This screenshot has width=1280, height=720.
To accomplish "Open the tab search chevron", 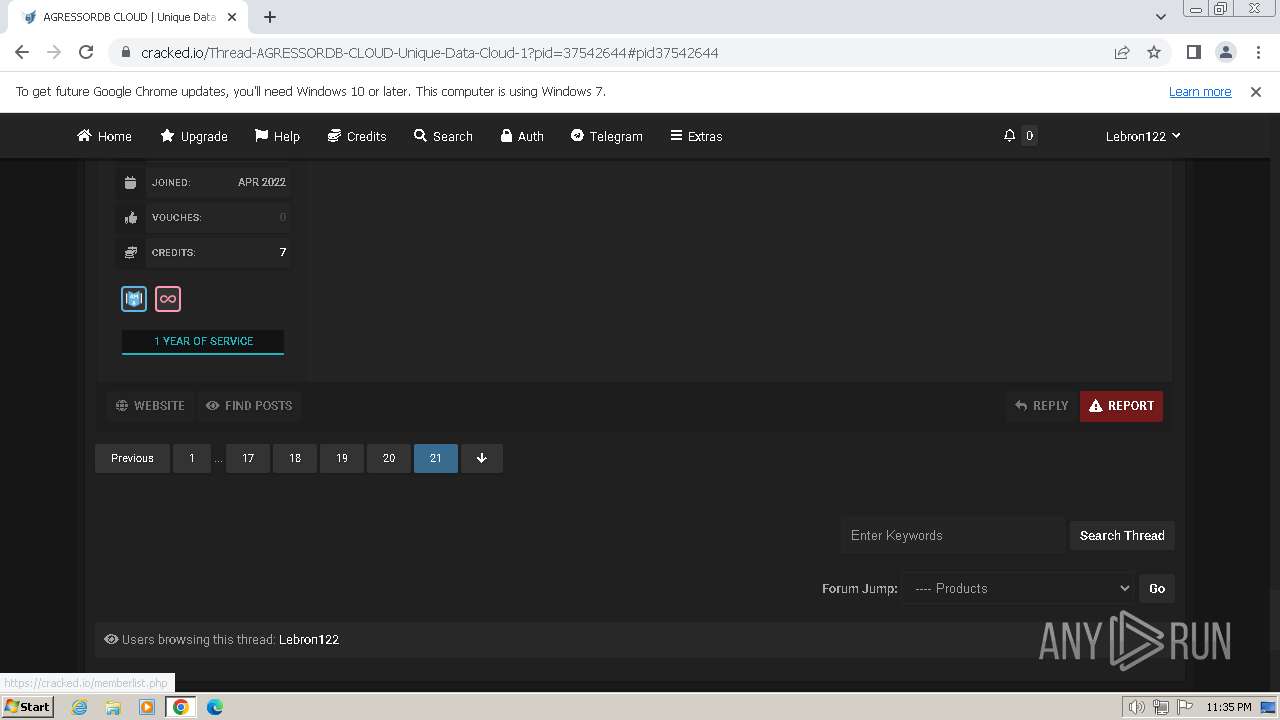I will (1161, 17).
